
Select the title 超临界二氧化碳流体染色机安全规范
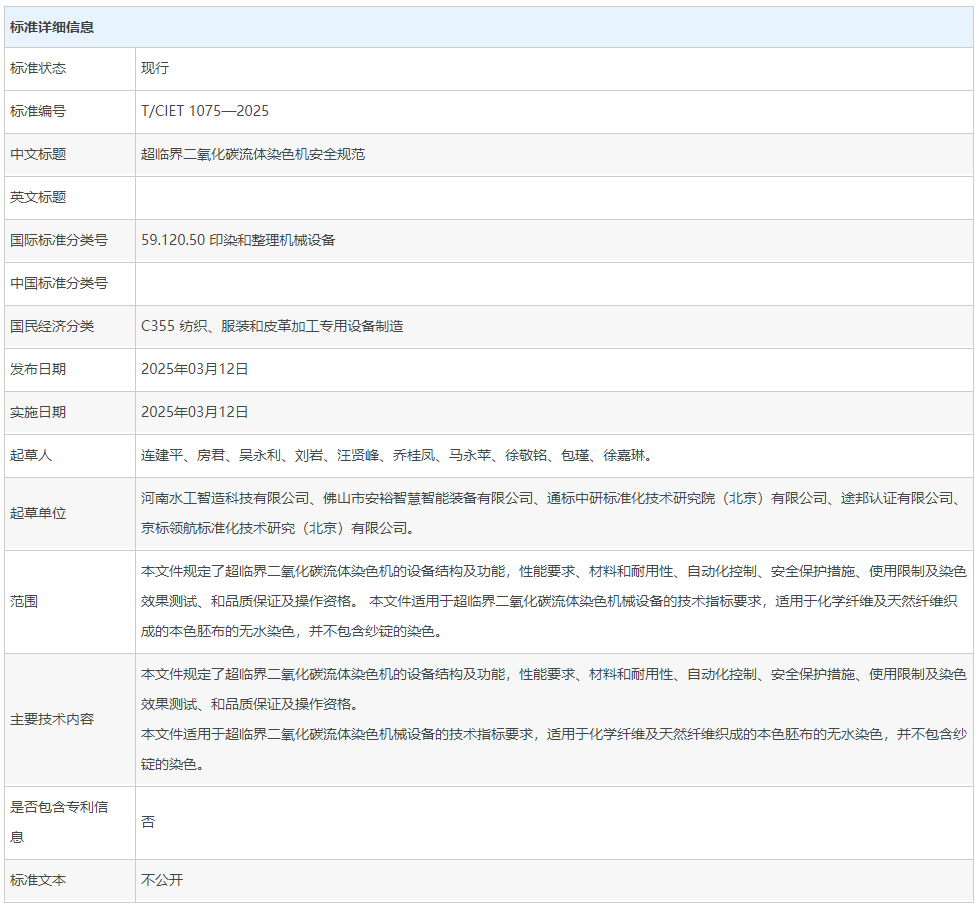click(253, 154)
